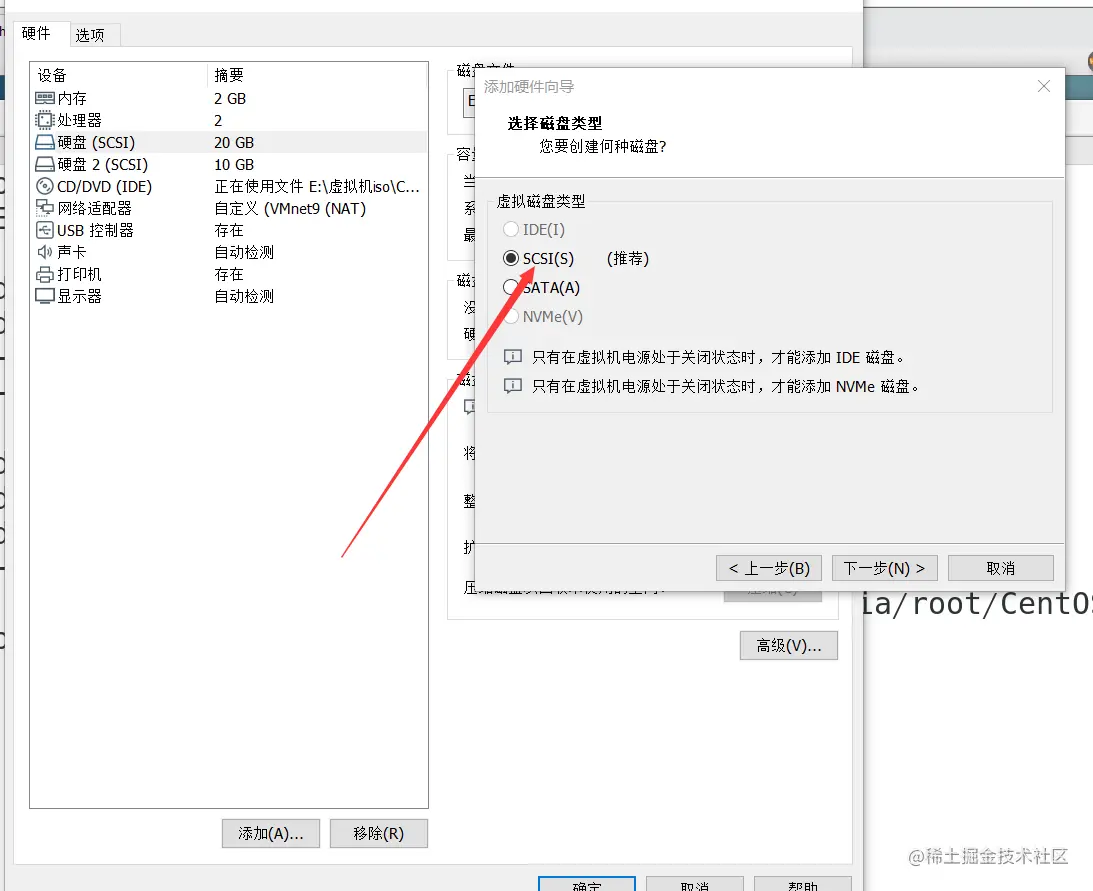Open the 高级(V)... advanced settings
The height and width of the screenshot is (891, 1093).
click(x=789, y=646)
